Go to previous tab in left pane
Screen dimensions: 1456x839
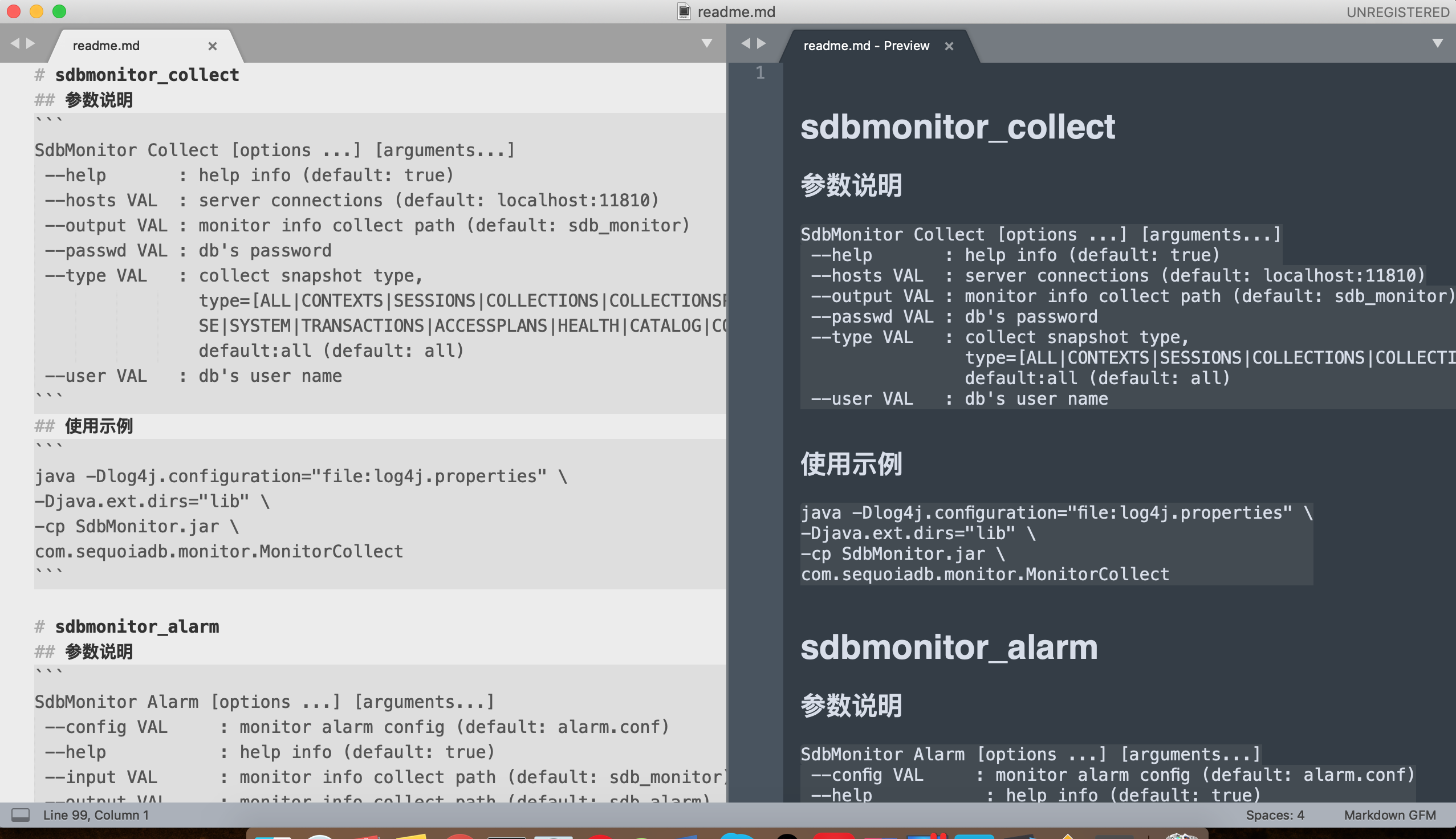point(15,43)
